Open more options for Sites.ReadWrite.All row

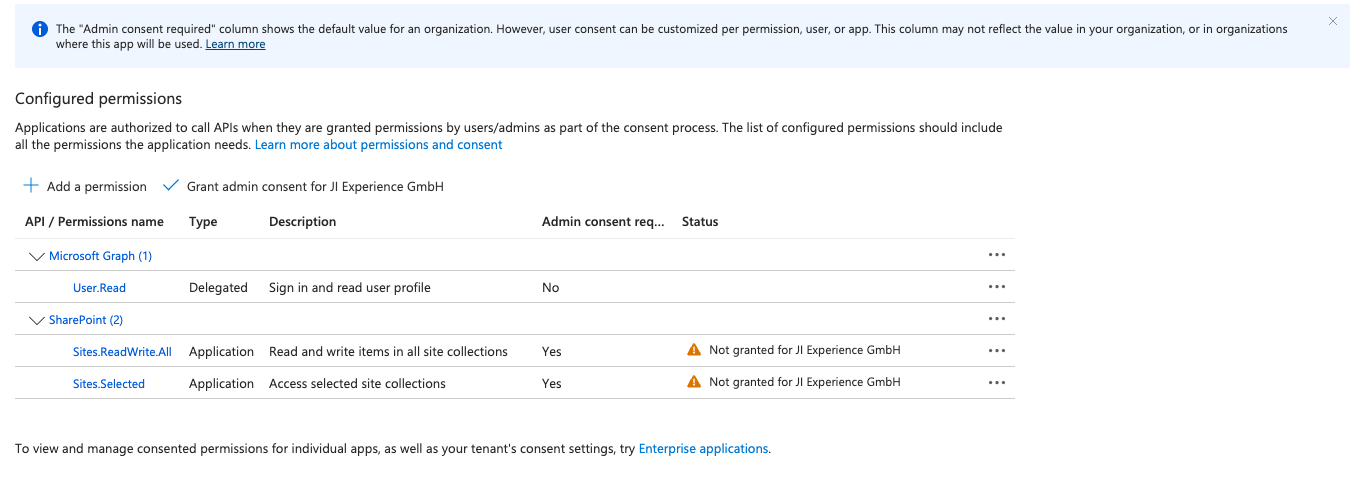click(996, 351)
